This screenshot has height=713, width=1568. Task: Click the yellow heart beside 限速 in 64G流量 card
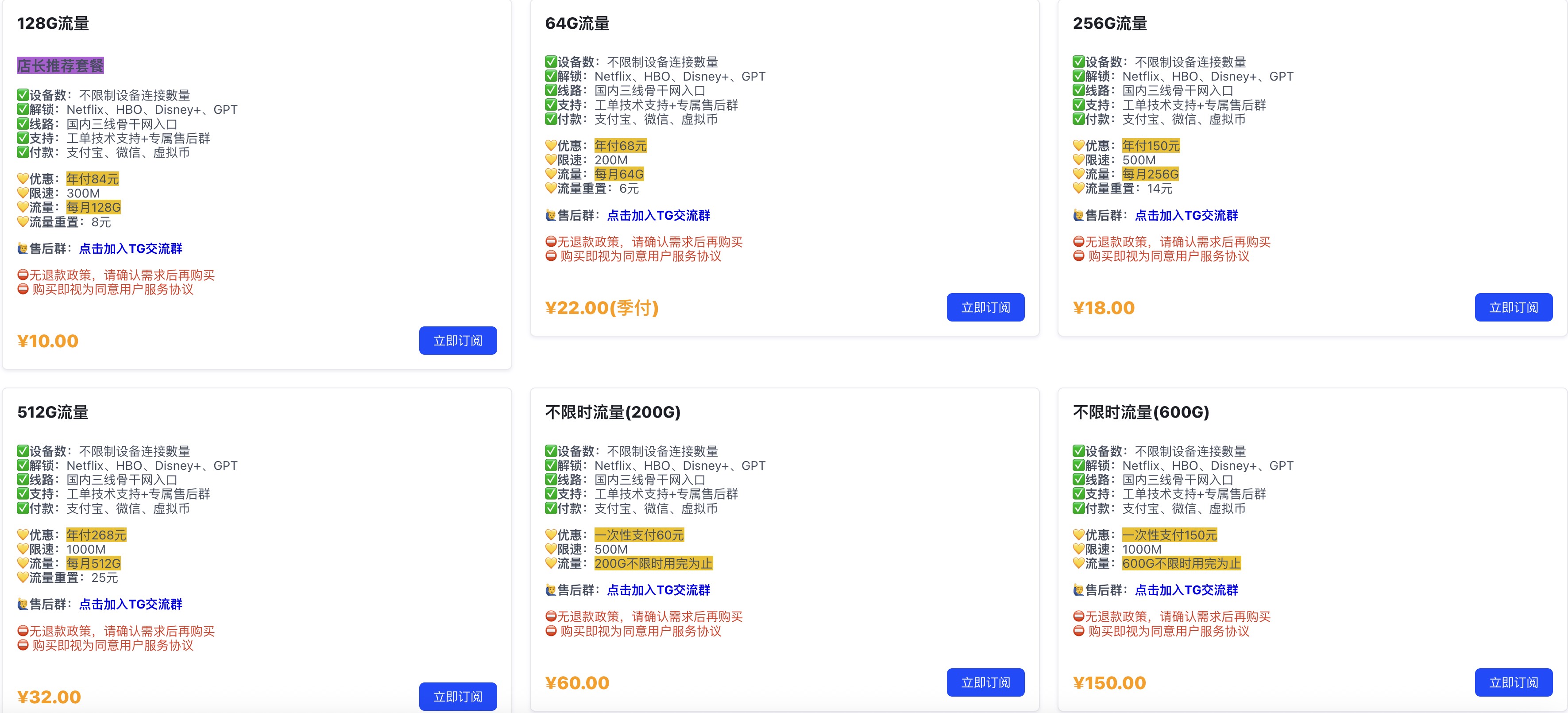point(551,160)
